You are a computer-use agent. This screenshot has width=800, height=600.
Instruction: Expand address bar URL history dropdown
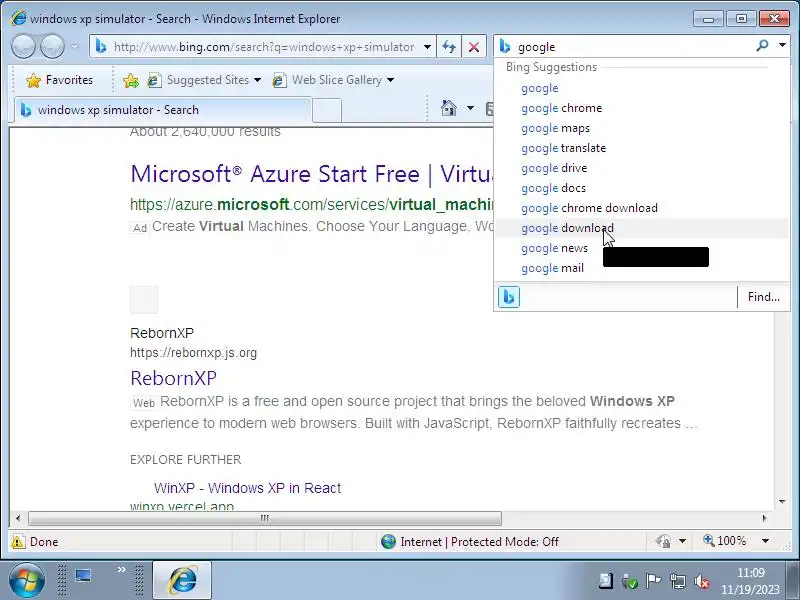click(428, 47)
